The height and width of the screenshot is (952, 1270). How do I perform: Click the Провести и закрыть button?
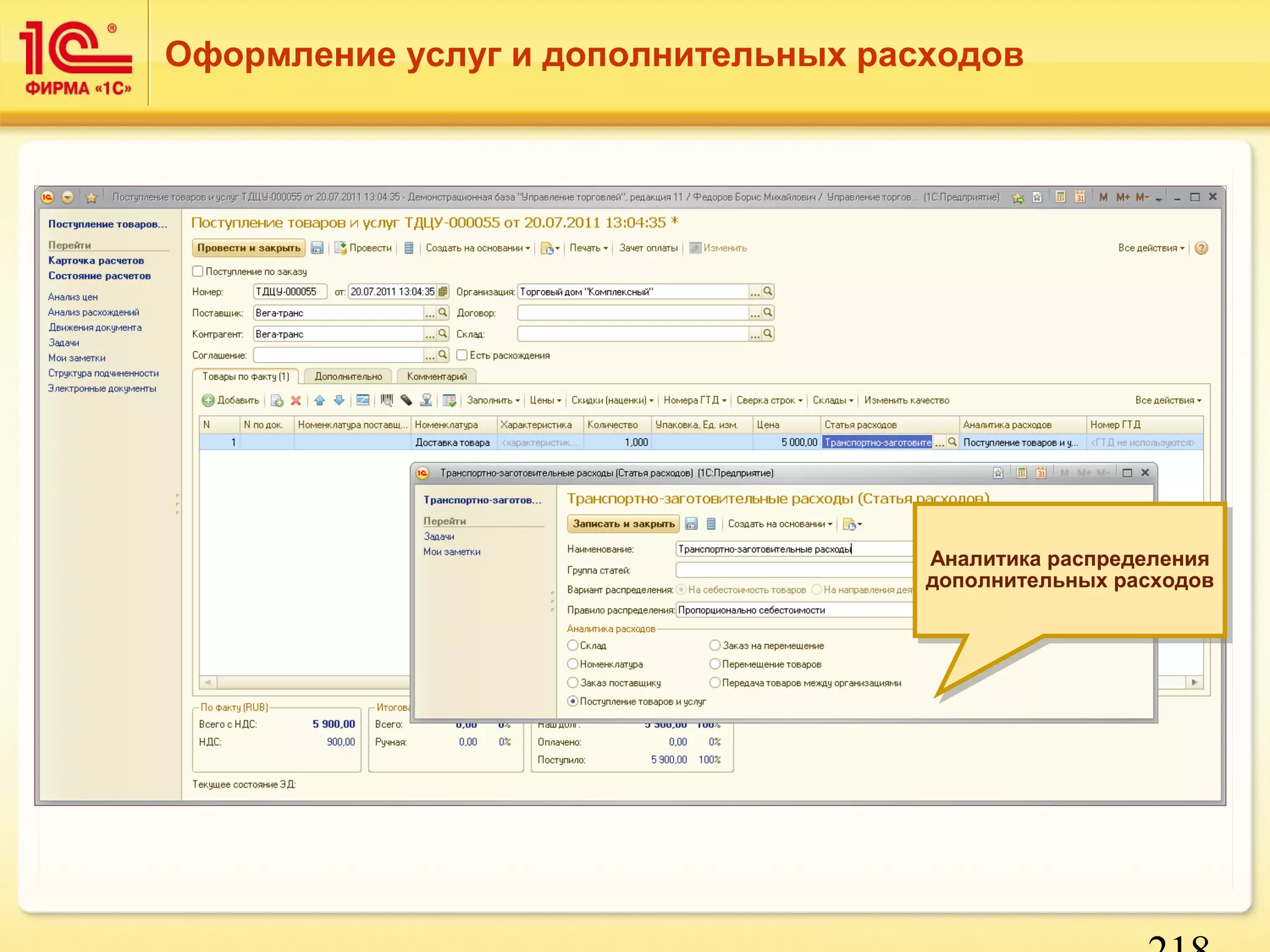pos(249,248)
